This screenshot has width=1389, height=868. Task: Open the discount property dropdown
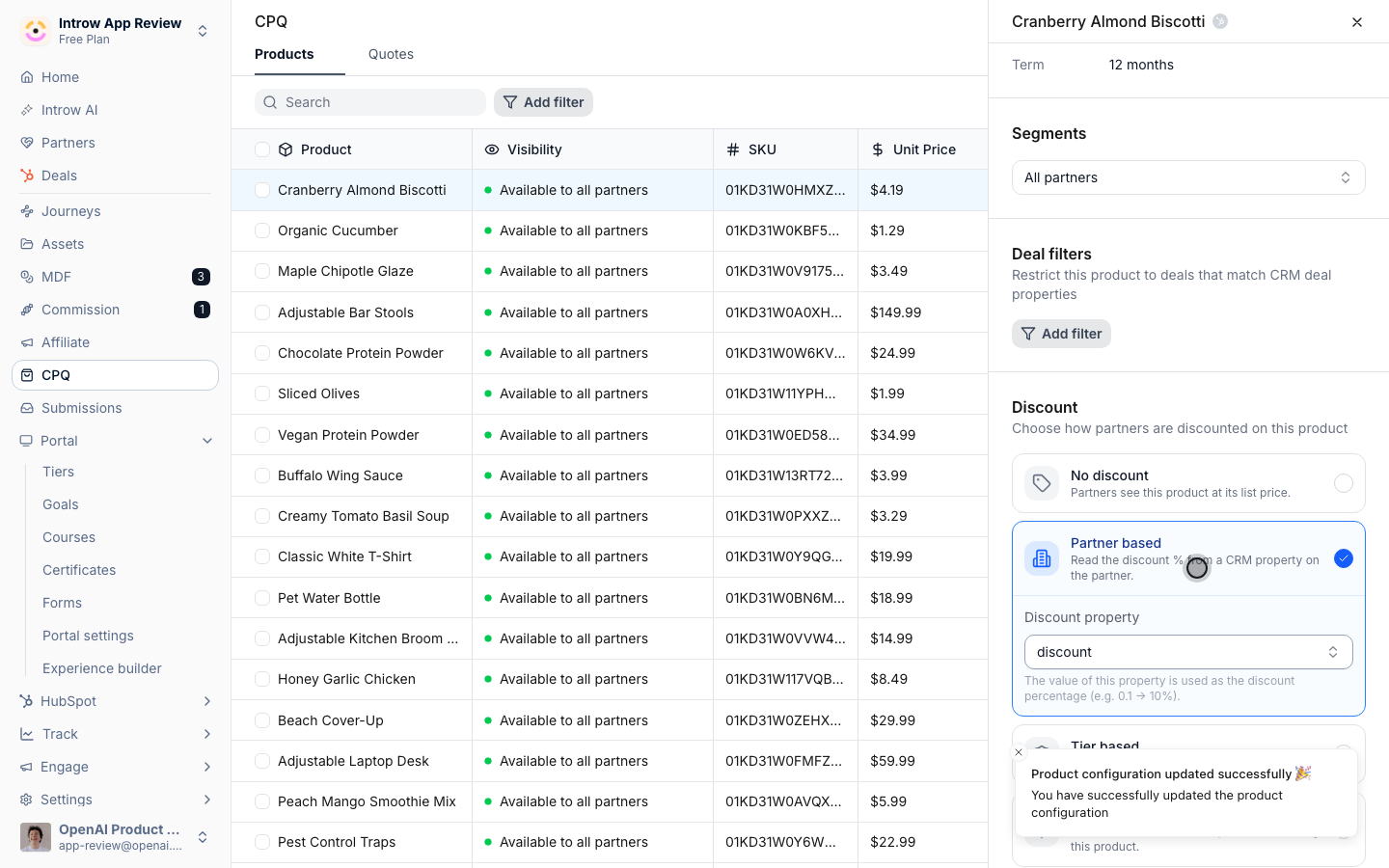[1188, 652]
